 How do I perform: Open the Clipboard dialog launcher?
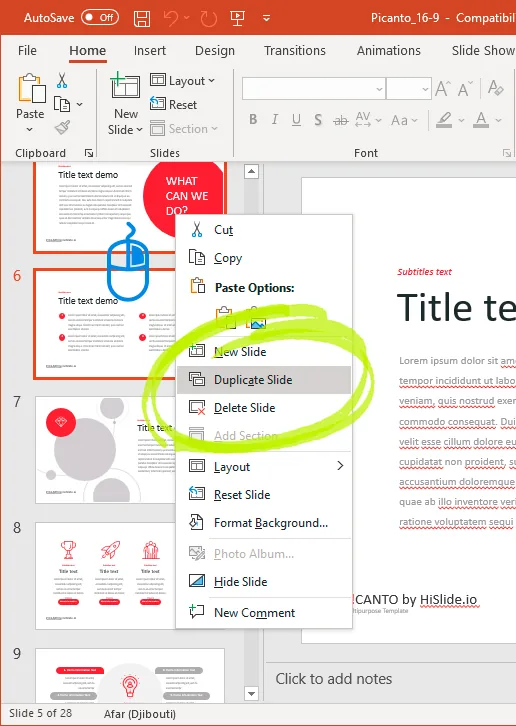(89, 153)
